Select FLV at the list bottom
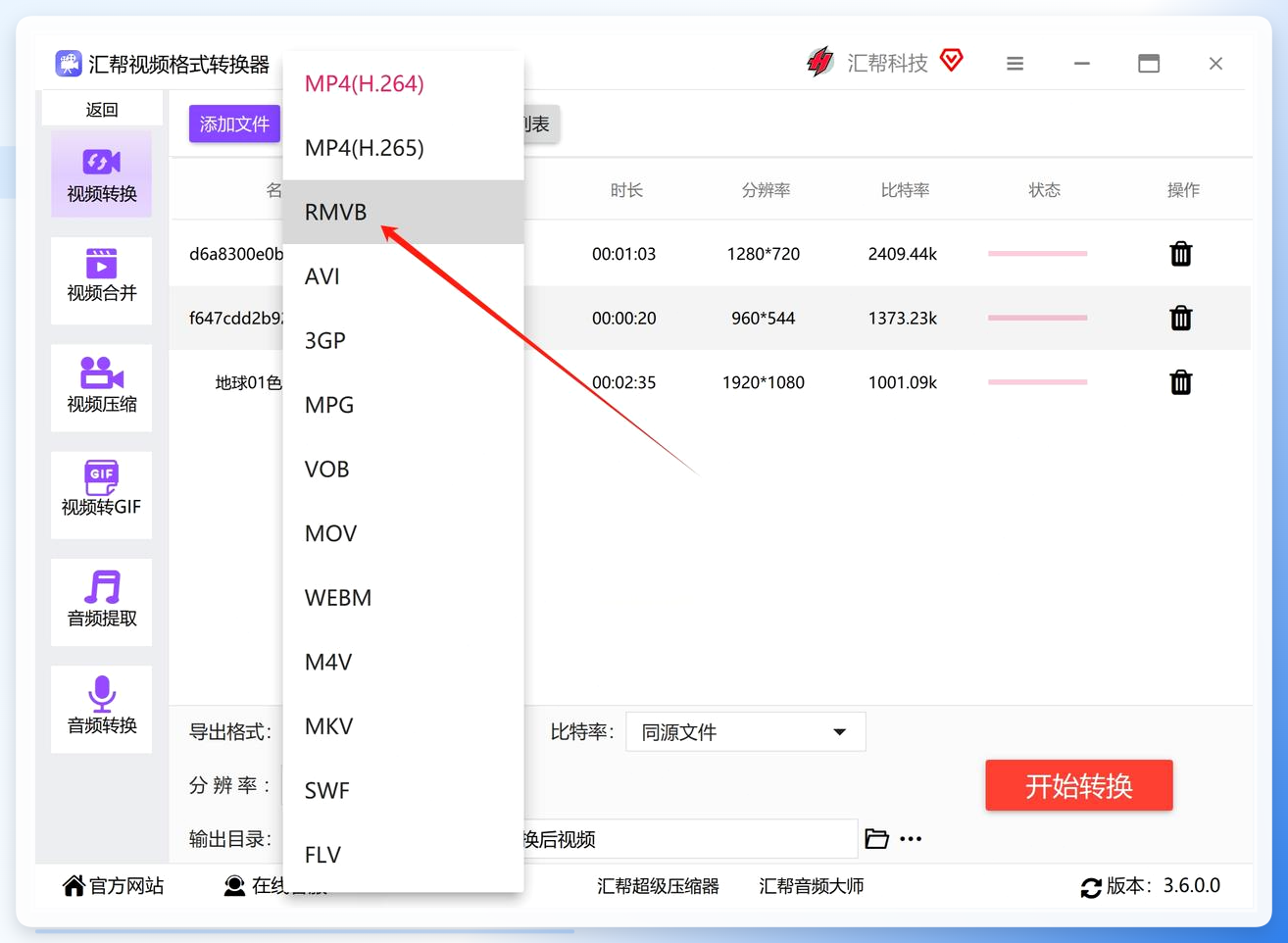Viewport: 1288px width, 943px height. click(404, 855)
